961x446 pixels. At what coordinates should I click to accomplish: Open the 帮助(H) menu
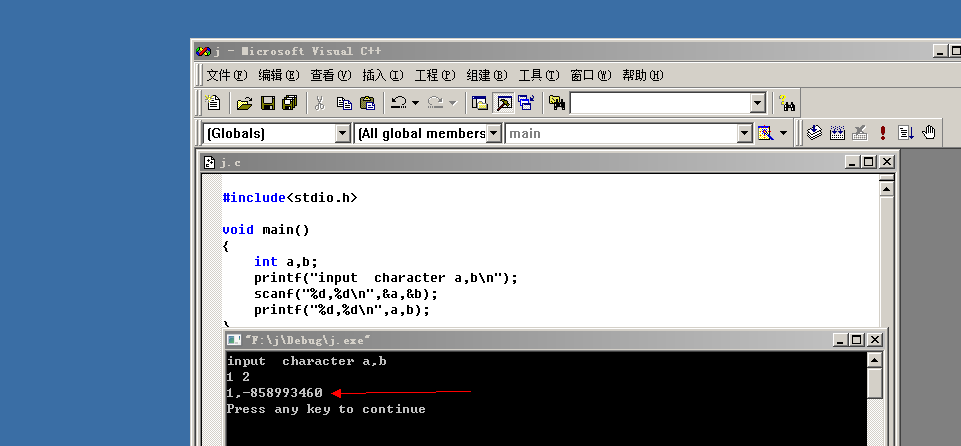(643, 75)
